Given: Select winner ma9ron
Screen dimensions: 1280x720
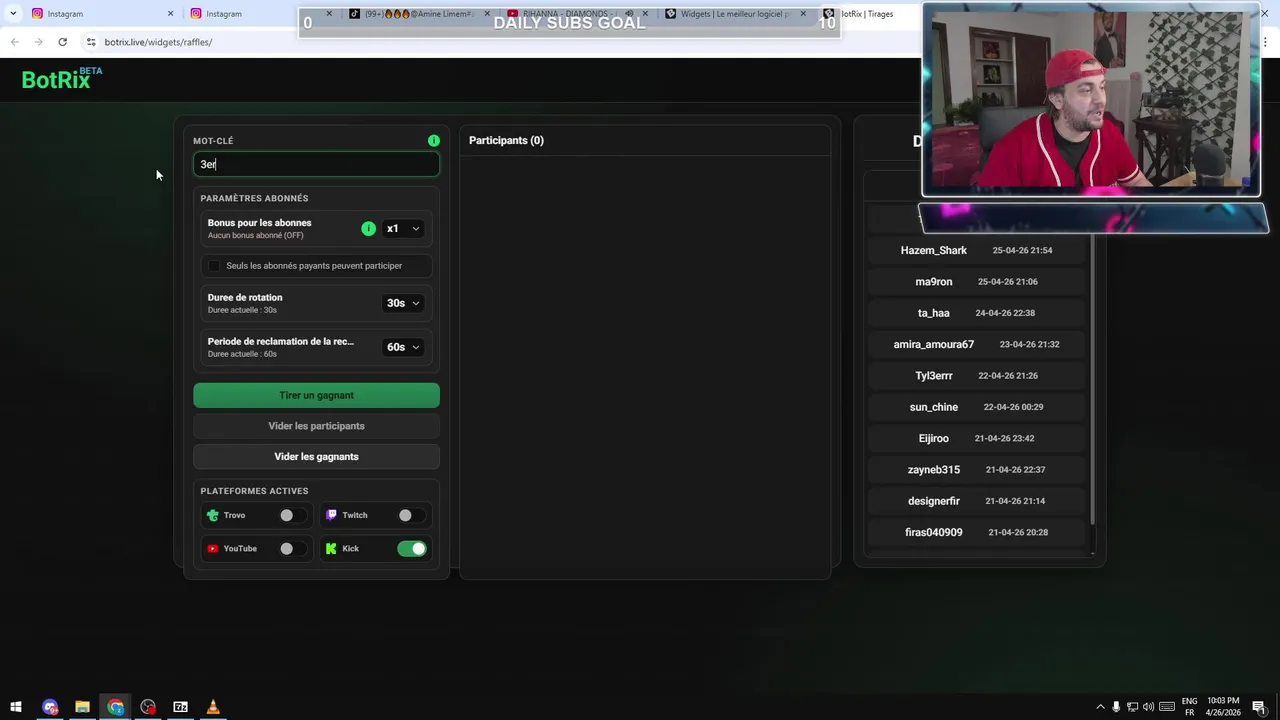Looking at the screenshot, I should coord(977,282).
